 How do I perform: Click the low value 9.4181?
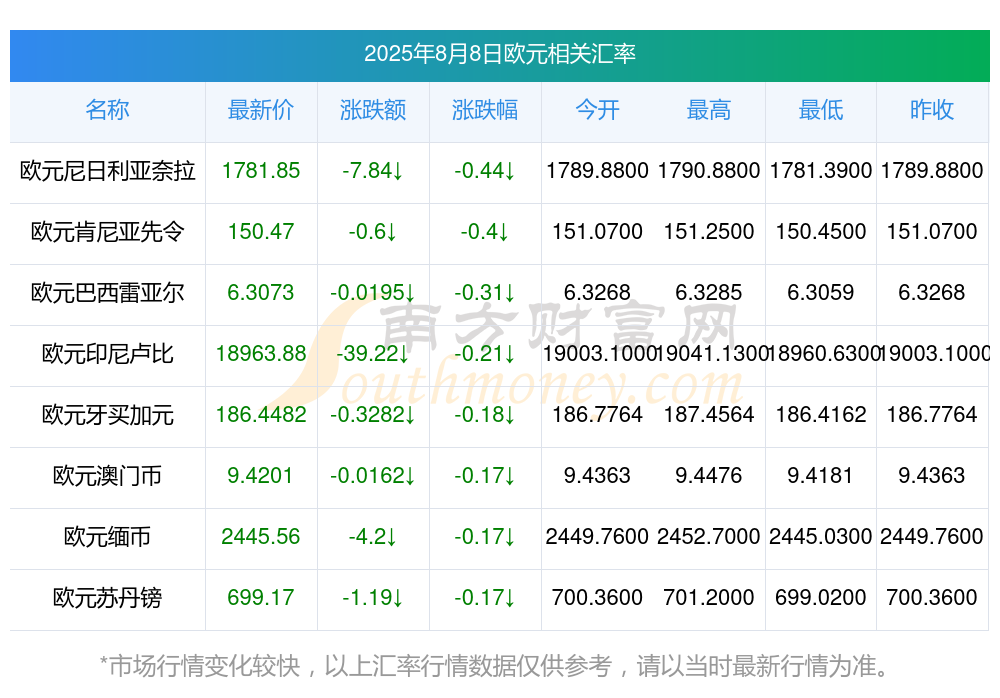tap(820, 475)
